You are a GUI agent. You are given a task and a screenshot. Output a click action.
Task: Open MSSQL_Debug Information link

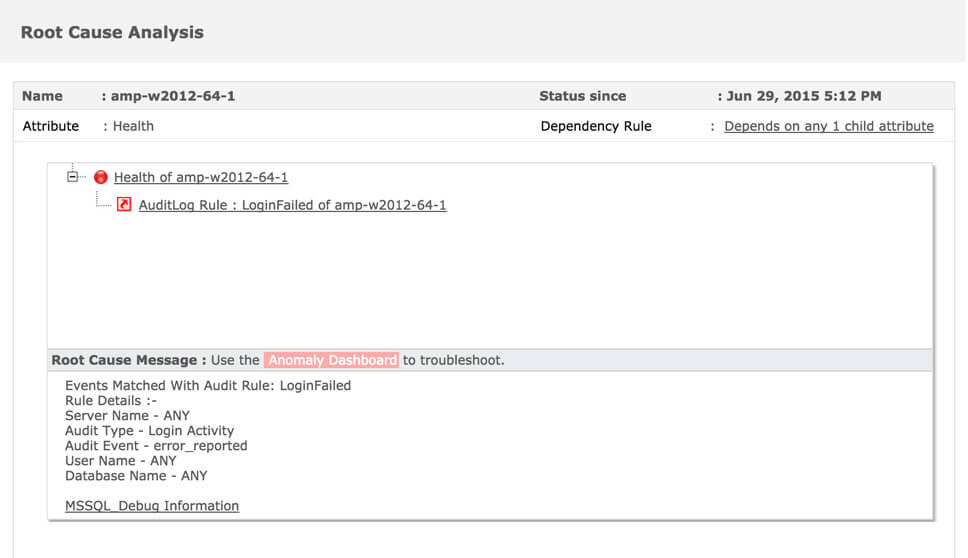coord(152,506)
